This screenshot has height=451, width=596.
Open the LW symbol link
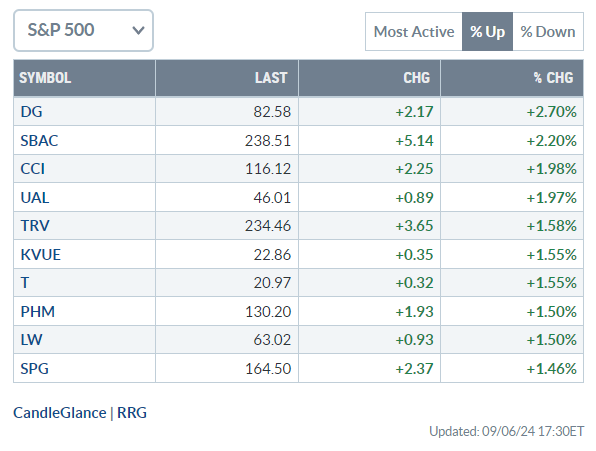coord(31,340)
